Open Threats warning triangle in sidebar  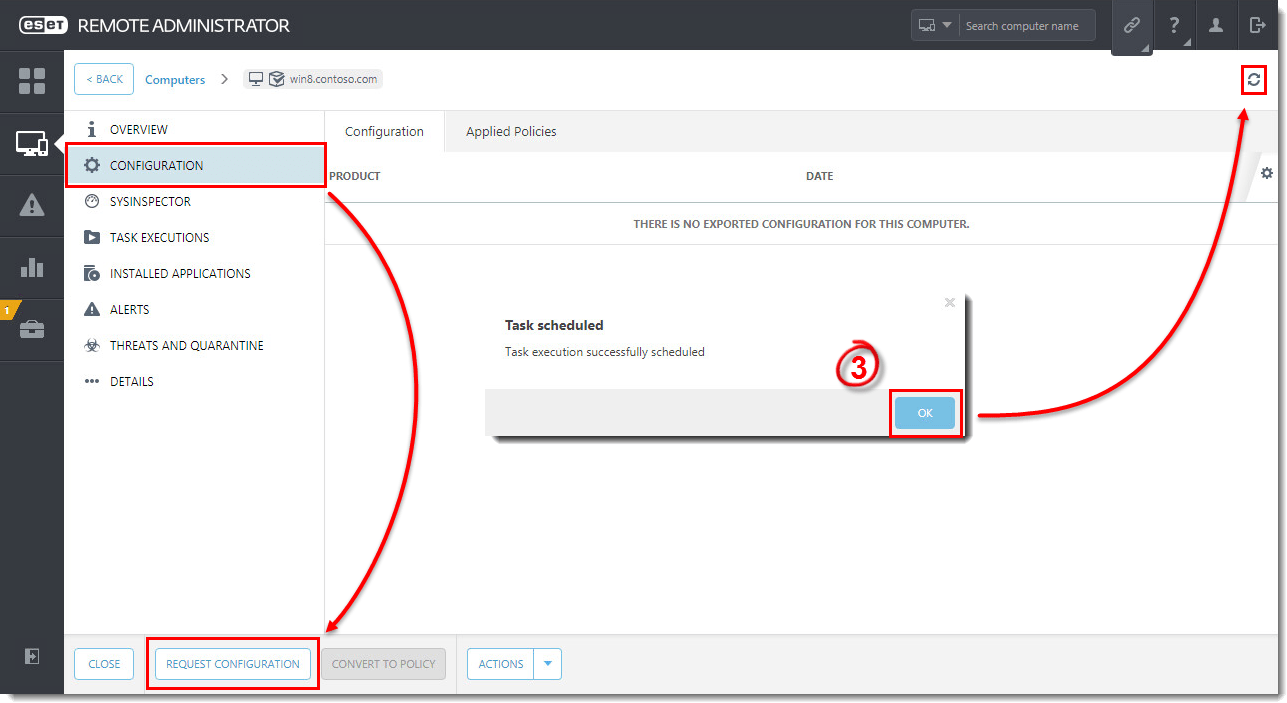point(32,206)
